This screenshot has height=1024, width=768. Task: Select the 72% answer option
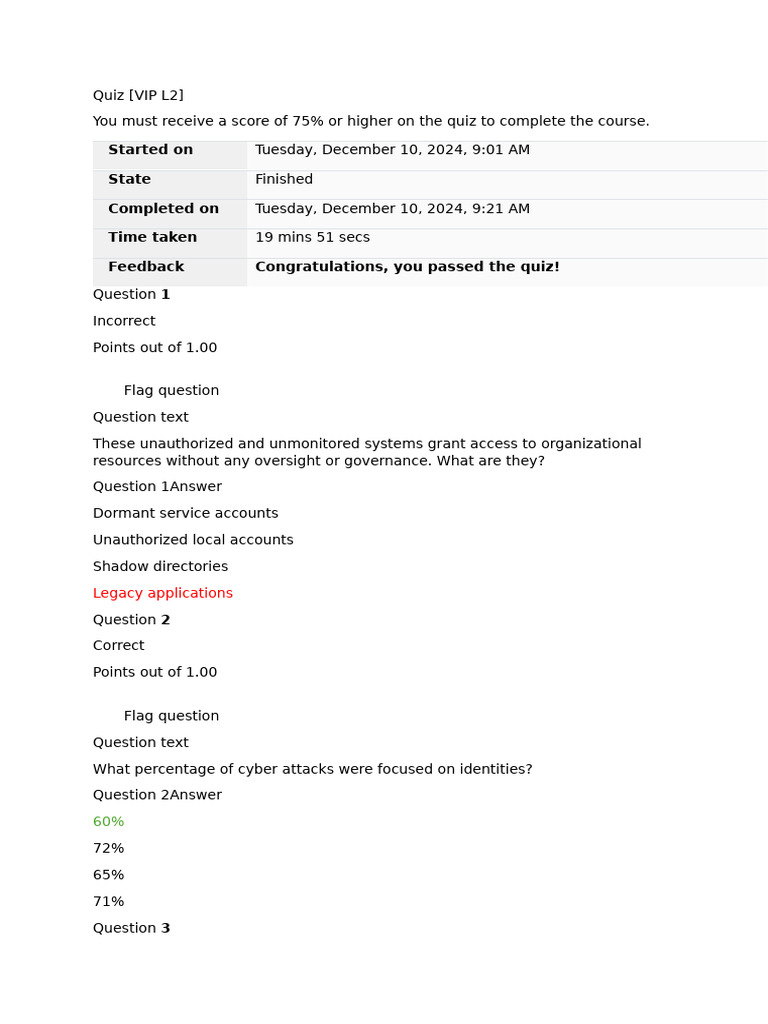(109, 848)
